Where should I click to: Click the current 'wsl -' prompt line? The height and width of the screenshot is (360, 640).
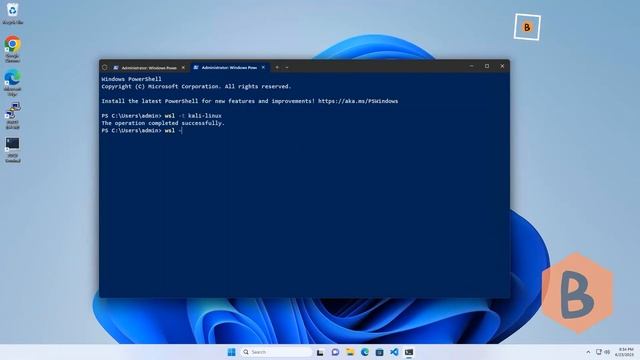tap(142, 131)
